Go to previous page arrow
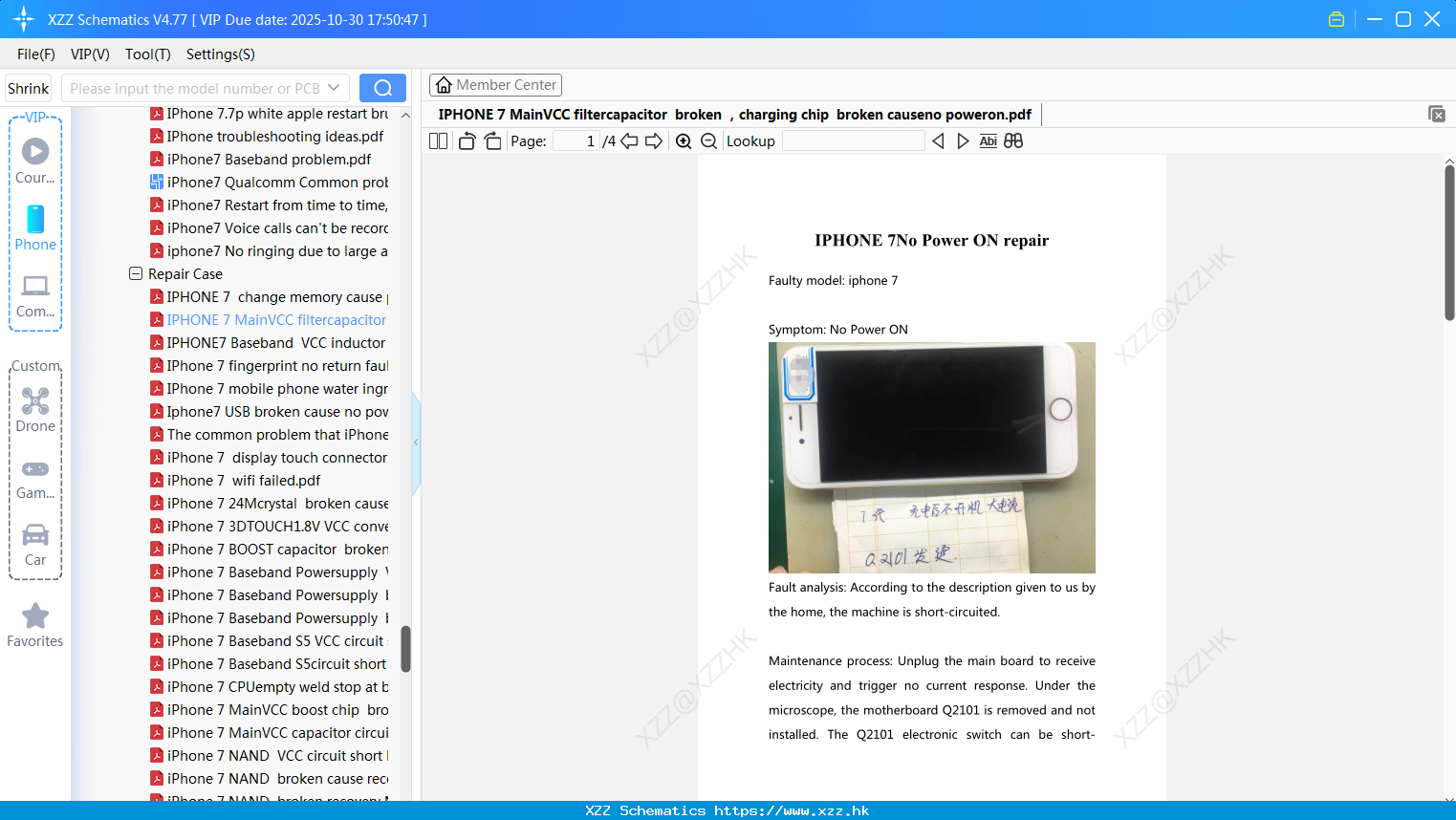Image resolution: width=1456 pixels, height=820 pixels. point(629,141)
